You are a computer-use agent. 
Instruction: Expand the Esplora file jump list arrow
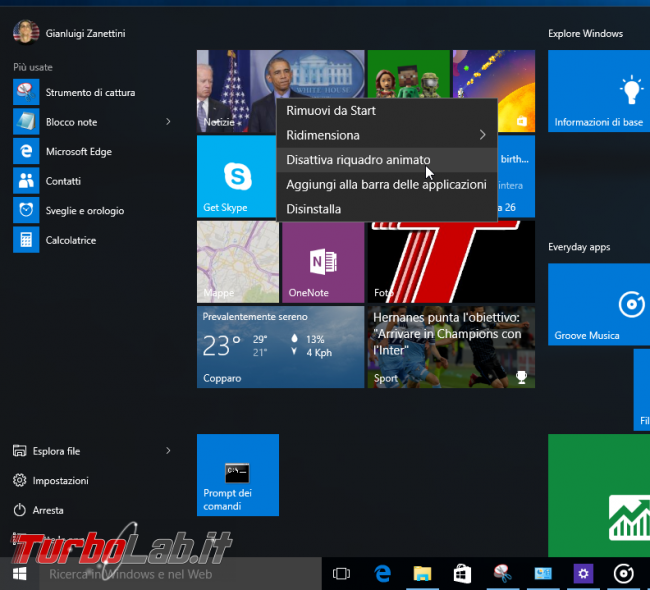[168, 451]
